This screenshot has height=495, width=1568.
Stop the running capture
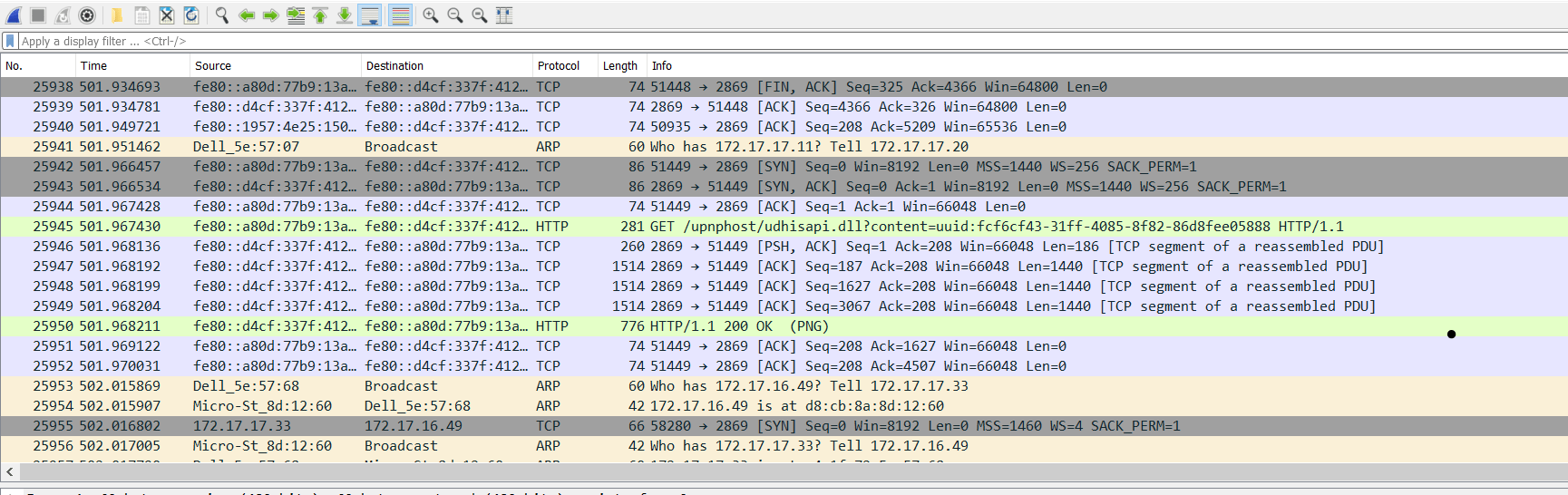point(38,15)
